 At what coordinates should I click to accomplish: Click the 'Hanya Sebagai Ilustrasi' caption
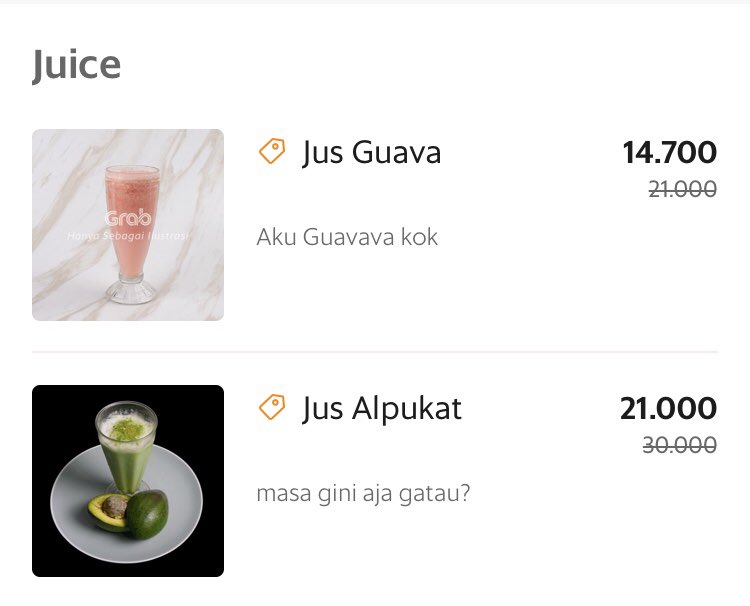tap(128, 236)
